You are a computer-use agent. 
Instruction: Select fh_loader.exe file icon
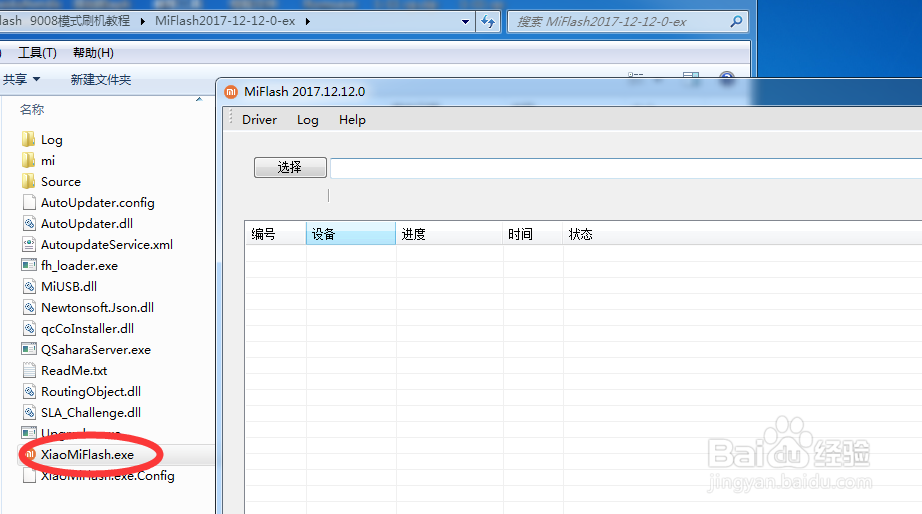coord(29,266)
